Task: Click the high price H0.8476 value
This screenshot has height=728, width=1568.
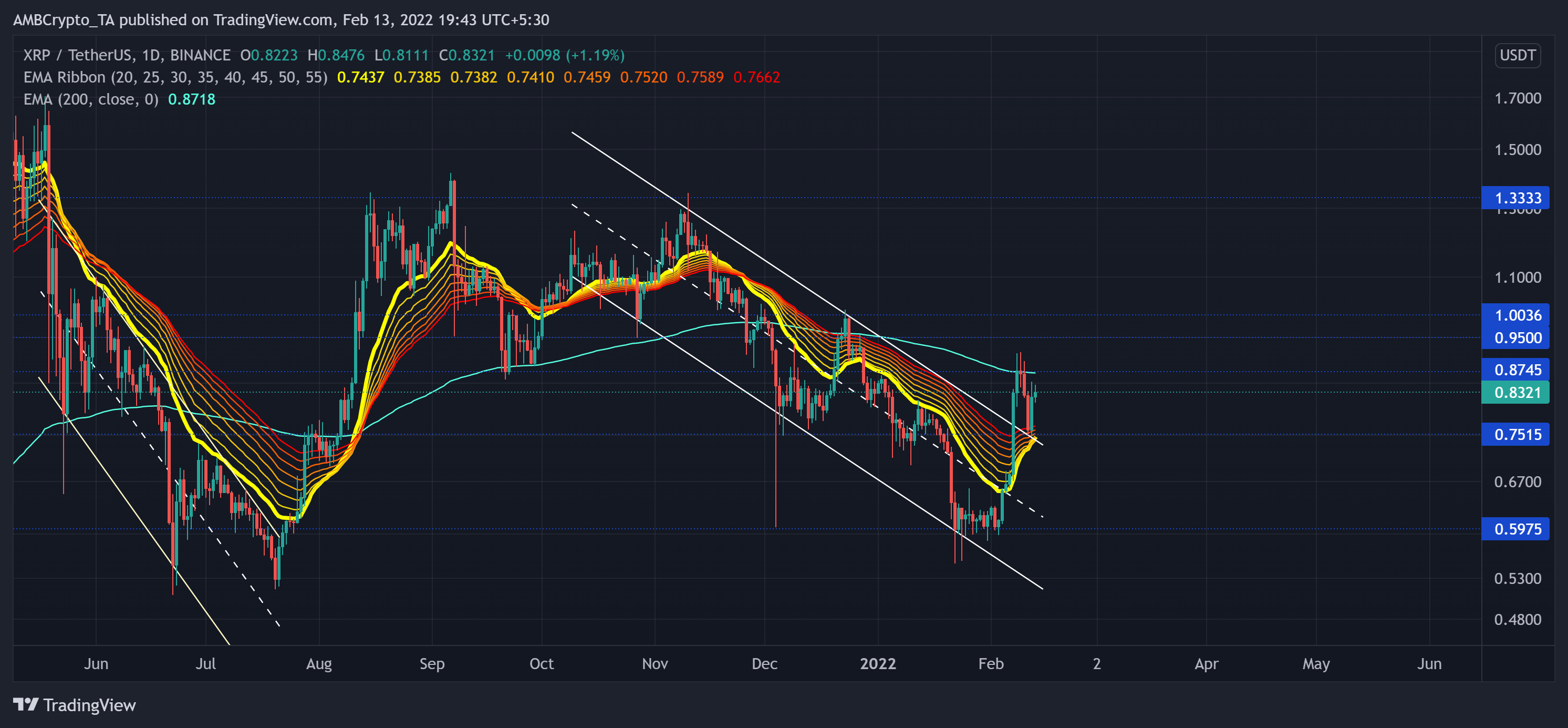Action: (x=336, y=55)
